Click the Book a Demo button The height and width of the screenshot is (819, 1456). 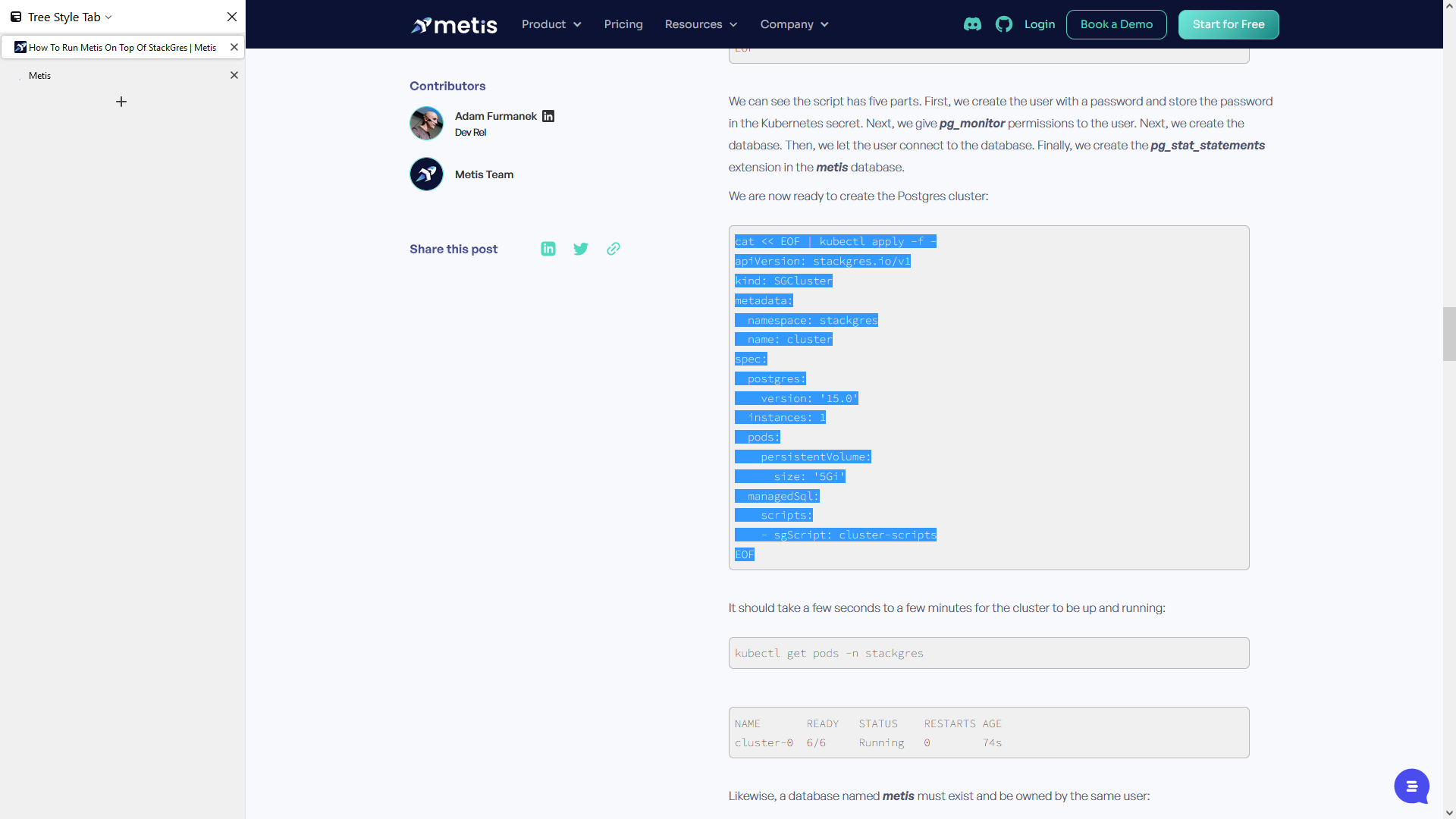pos(1116,24)
